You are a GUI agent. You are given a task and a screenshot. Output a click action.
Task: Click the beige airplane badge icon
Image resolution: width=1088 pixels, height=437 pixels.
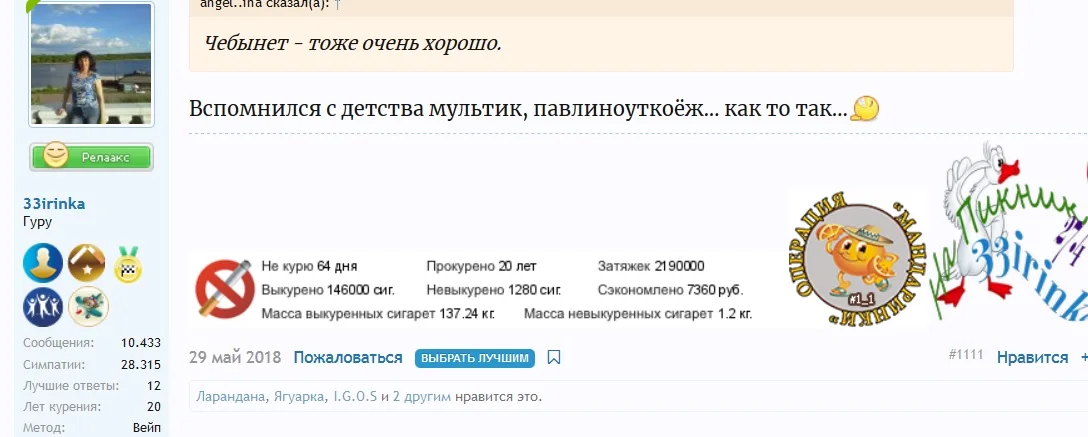point(88,307)
